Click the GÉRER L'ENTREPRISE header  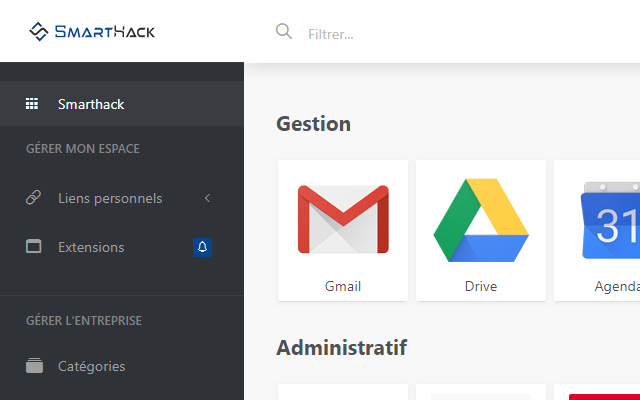click(x=84, y=321)
